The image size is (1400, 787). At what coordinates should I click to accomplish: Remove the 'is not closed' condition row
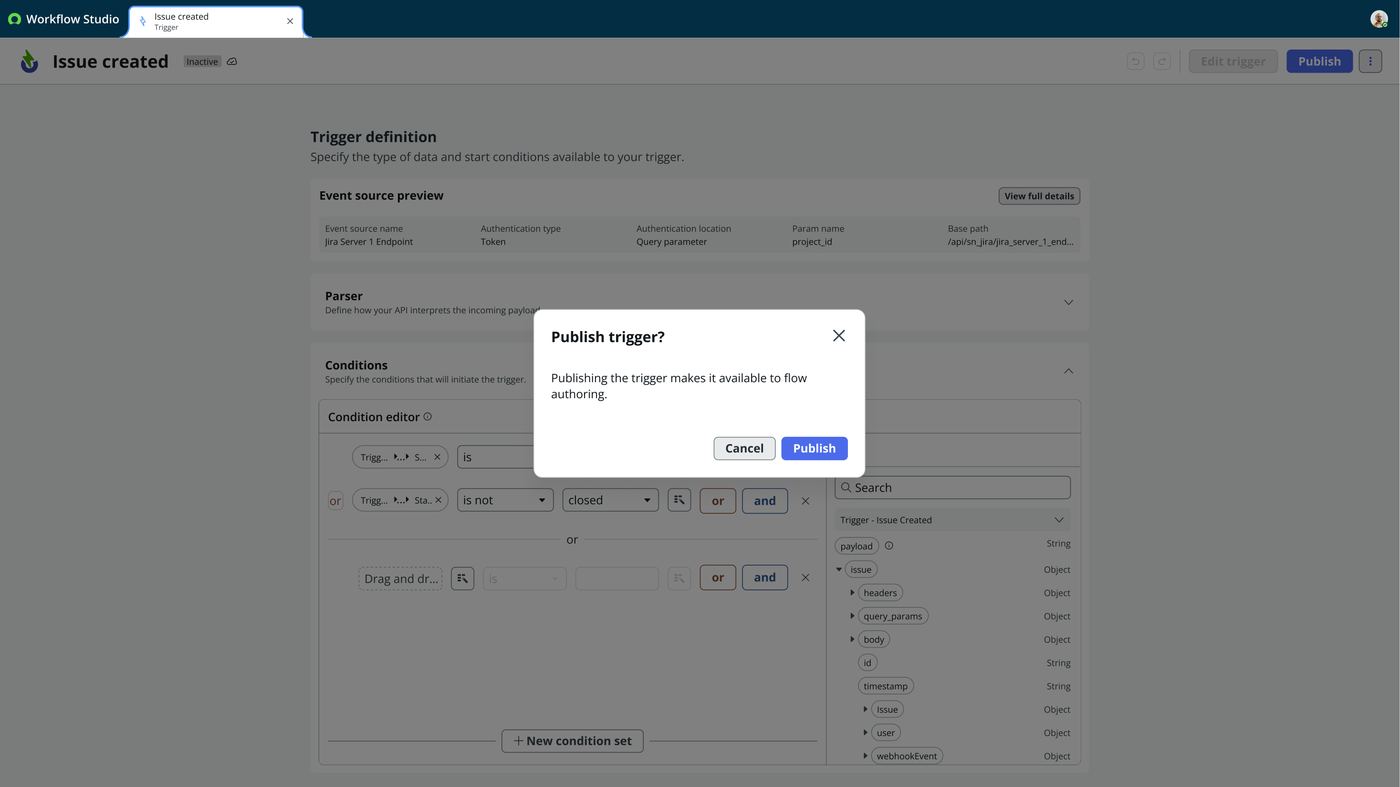(805, 501)
